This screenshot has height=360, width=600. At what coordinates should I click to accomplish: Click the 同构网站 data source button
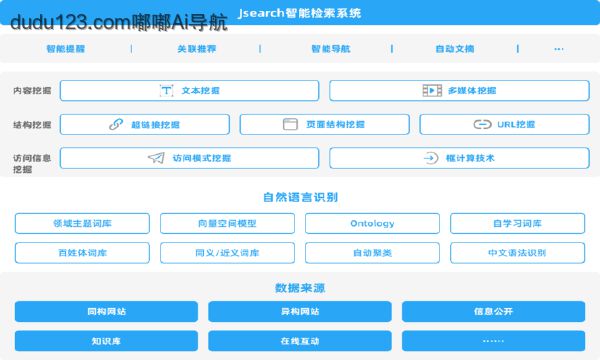point(106,311)
